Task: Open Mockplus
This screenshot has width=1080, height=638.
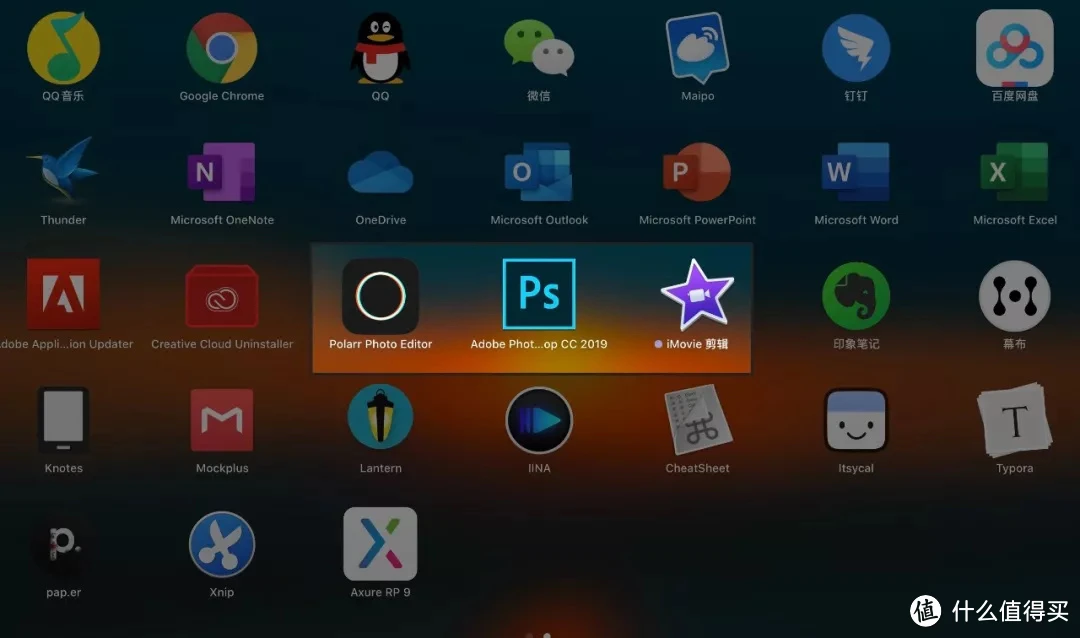Action: (222, 419)
